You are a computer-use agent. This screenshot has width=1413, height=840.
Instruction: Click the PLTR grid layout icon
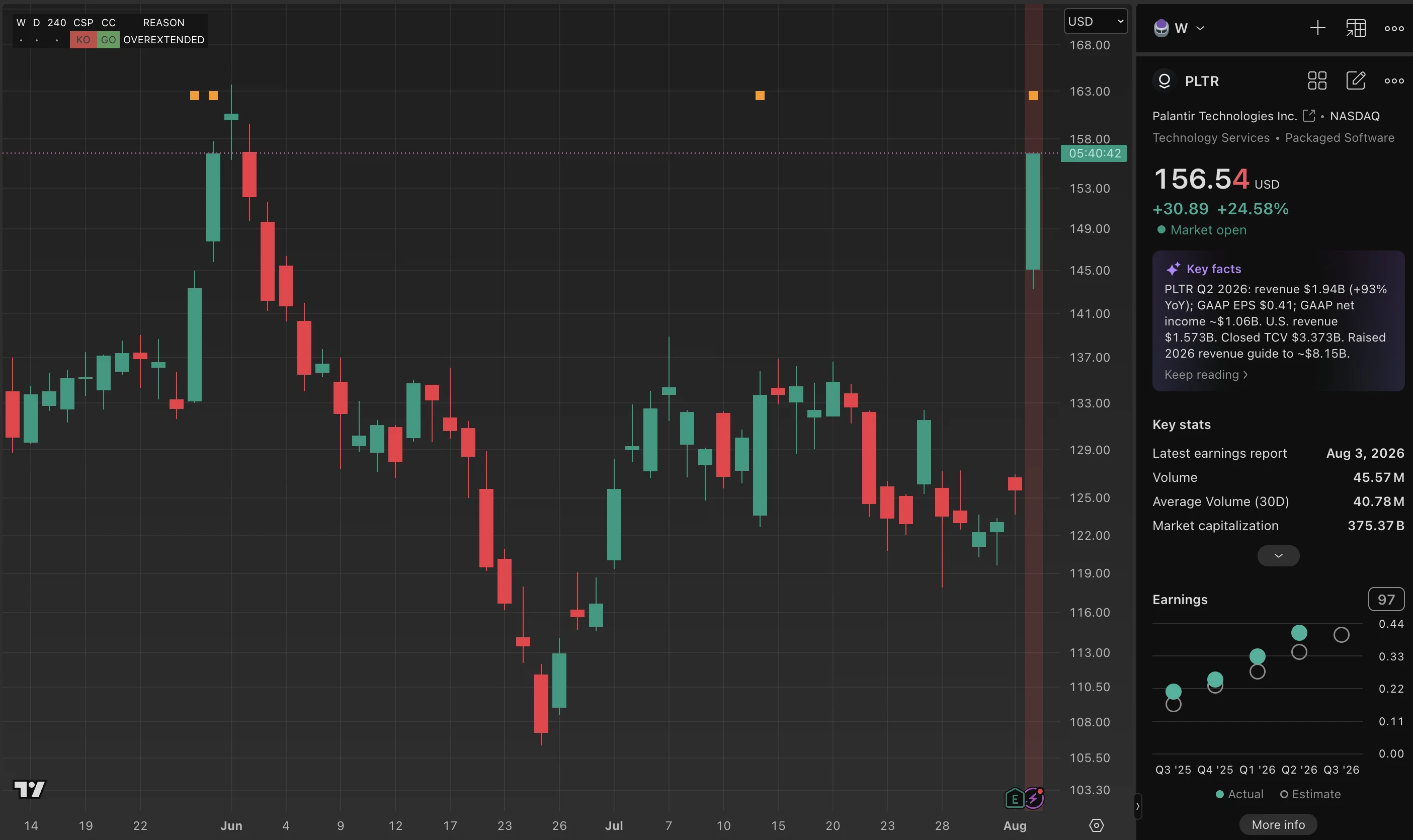[1317, 81]
